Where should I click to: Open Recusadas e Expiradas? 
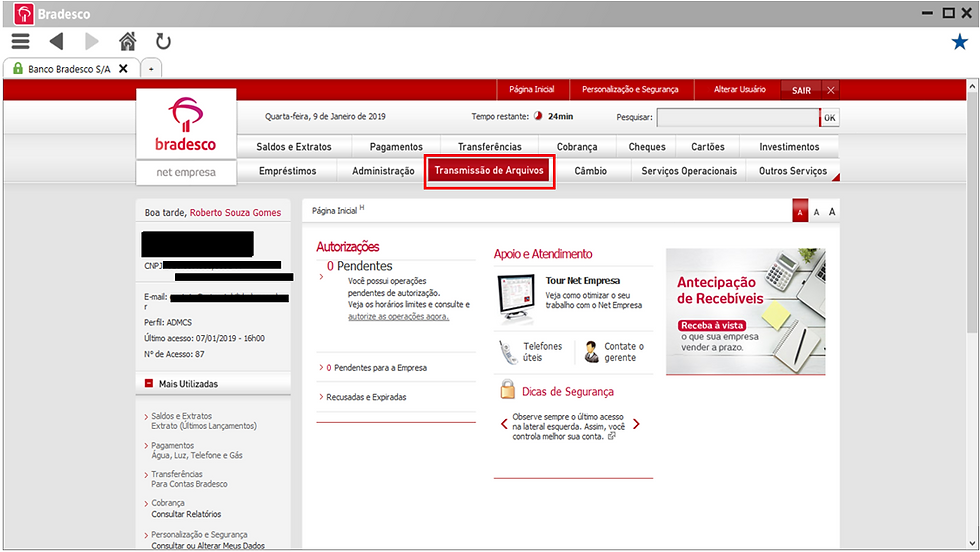point(366,397)
